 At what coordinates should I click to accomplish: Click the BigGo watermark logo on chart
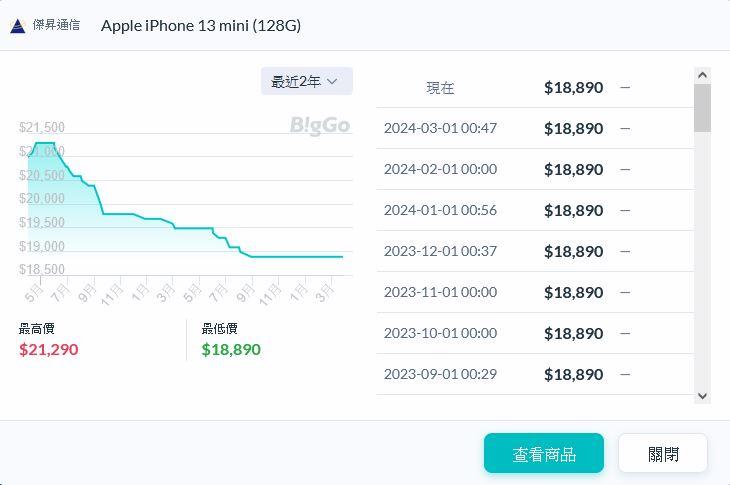click(x=320, y=125)
